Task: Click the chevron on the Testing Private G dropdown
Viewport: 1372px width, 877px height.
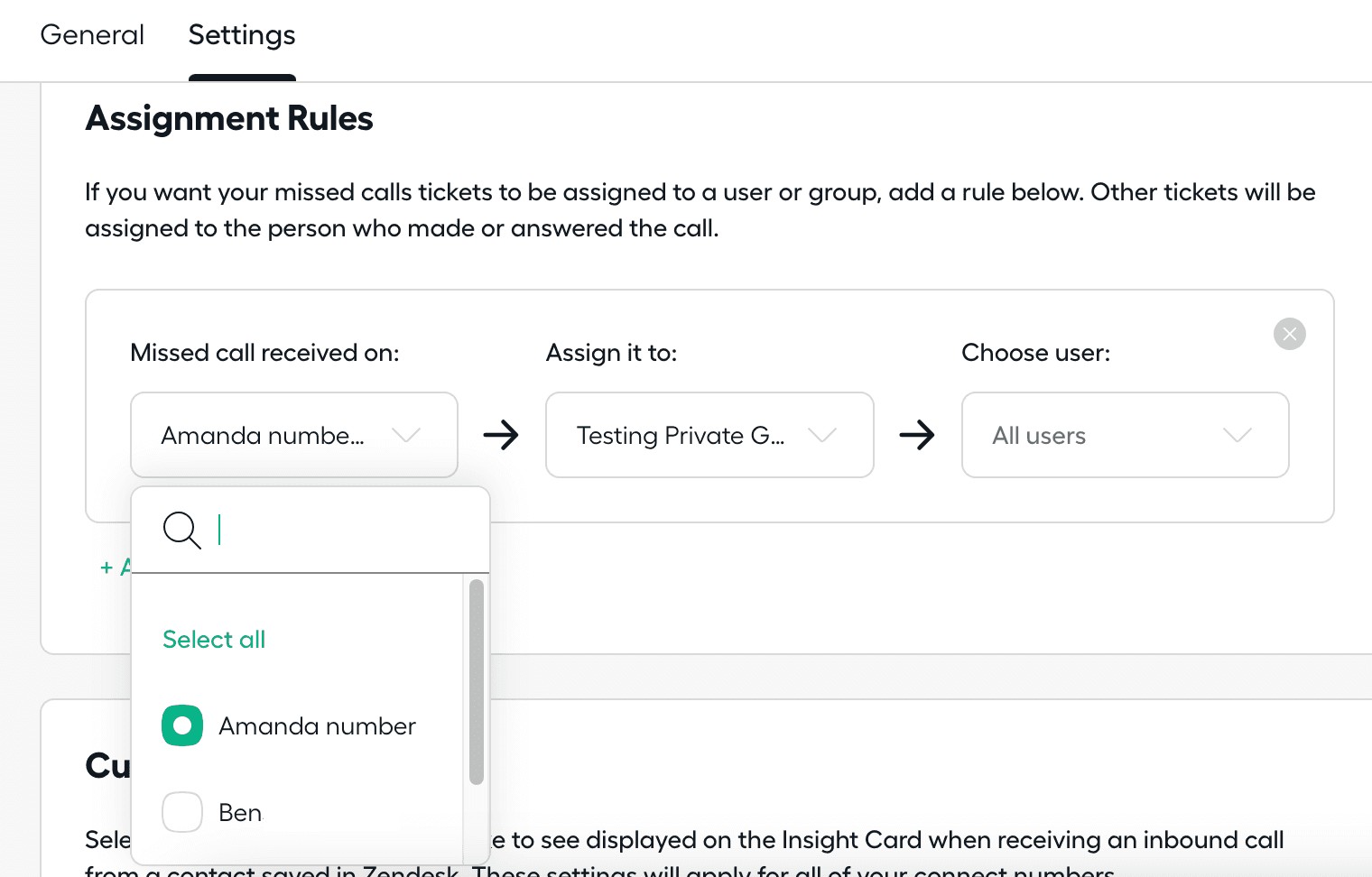Action: click(822, 435)
